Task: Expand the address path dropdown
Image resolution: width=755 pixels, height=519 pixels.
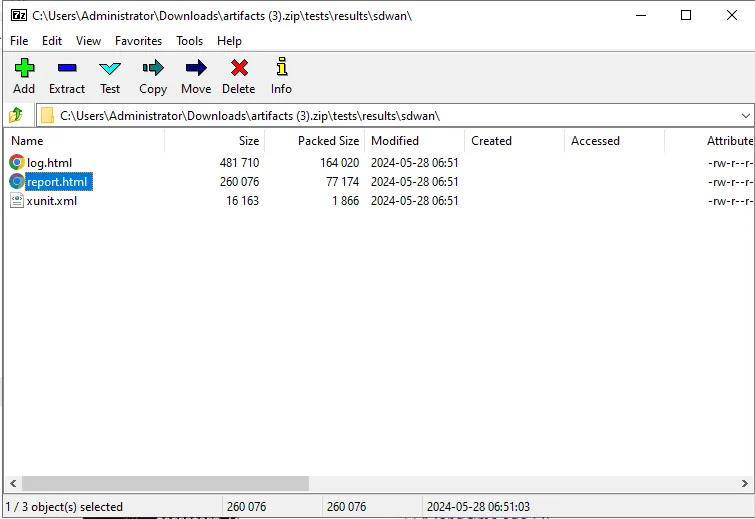Action: (745, 115)
